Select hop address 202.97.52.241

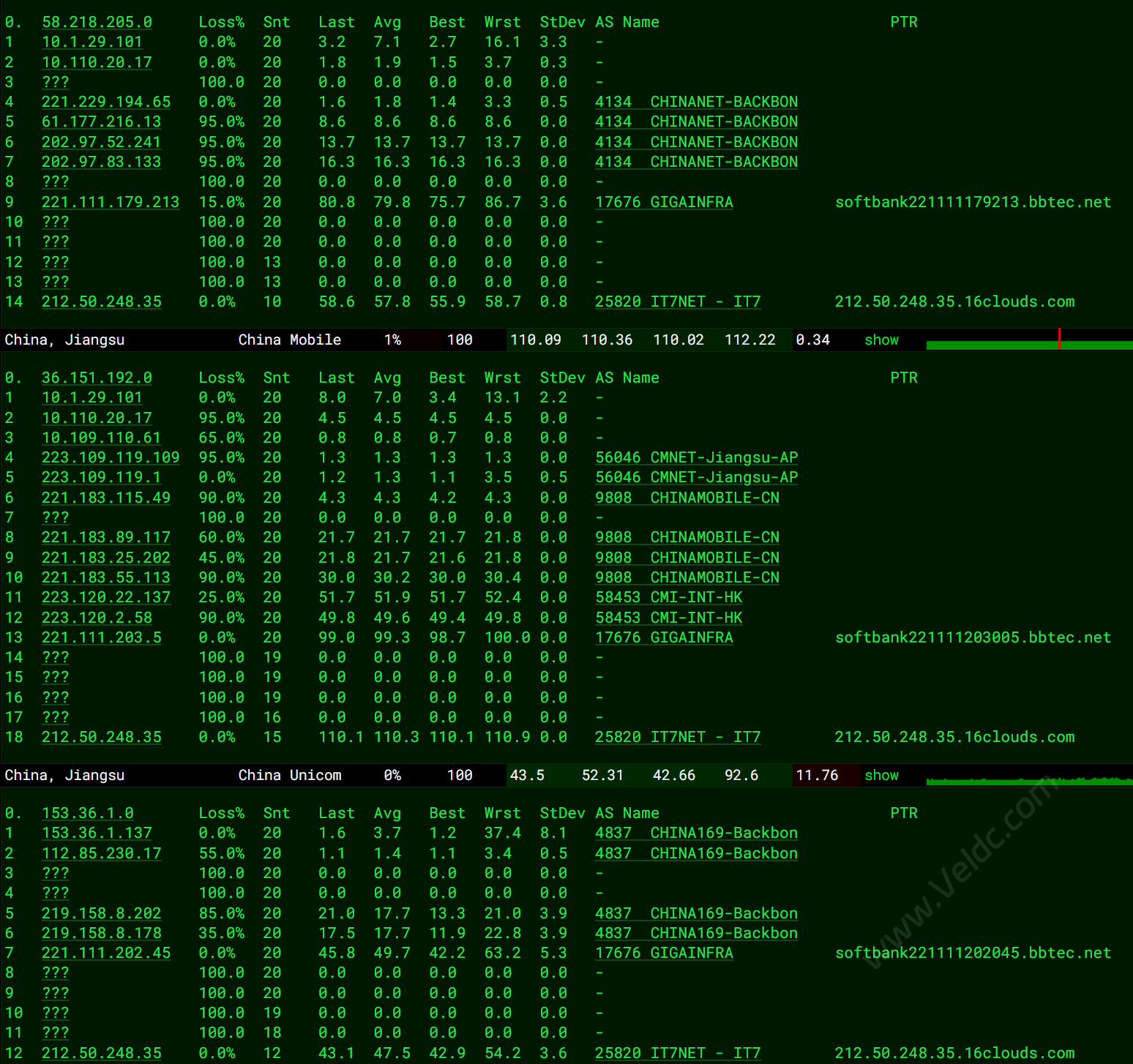(102, 143)
